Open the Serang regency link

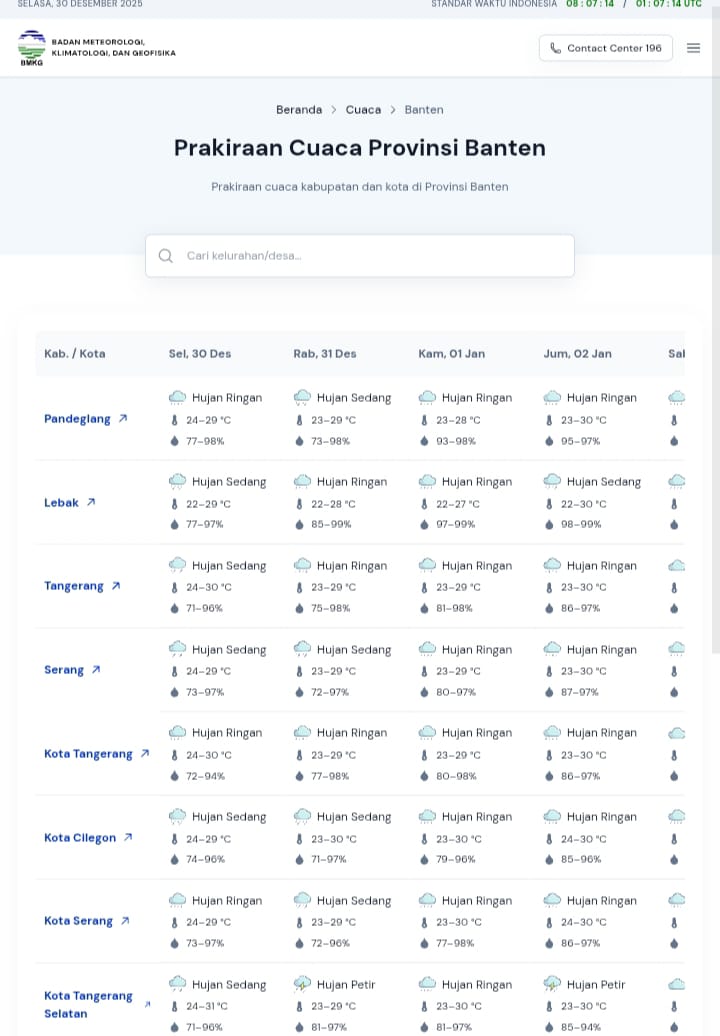[x=64, y=670]
